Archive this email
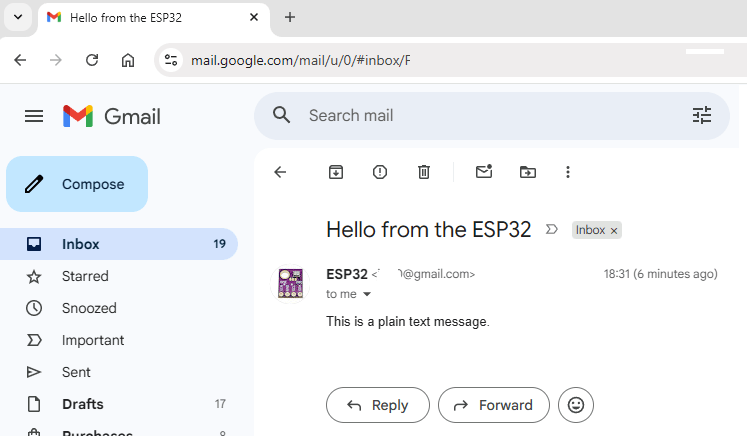 pos(336,172)
